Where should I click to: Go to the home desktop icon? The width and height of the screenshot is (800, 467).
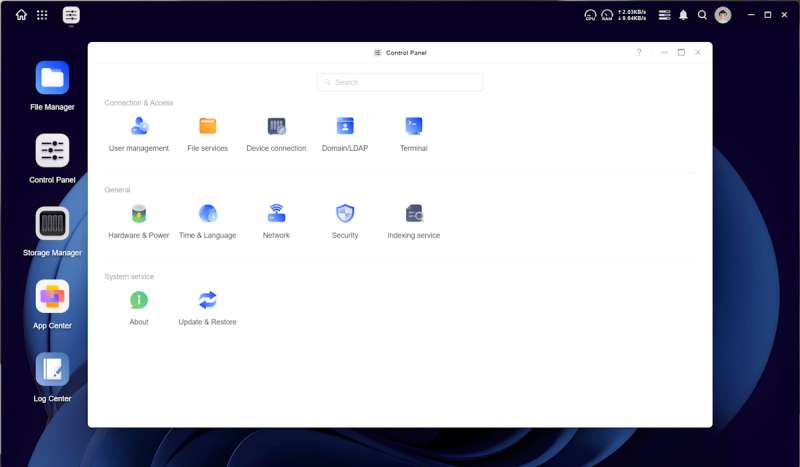pos(21,15)
